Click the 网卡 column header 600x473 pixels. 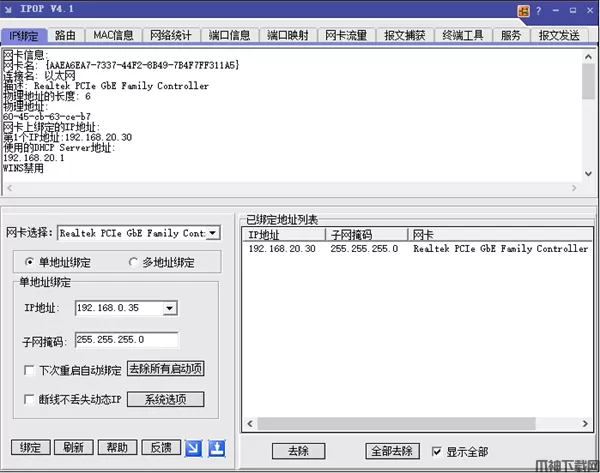coord(500,235)
